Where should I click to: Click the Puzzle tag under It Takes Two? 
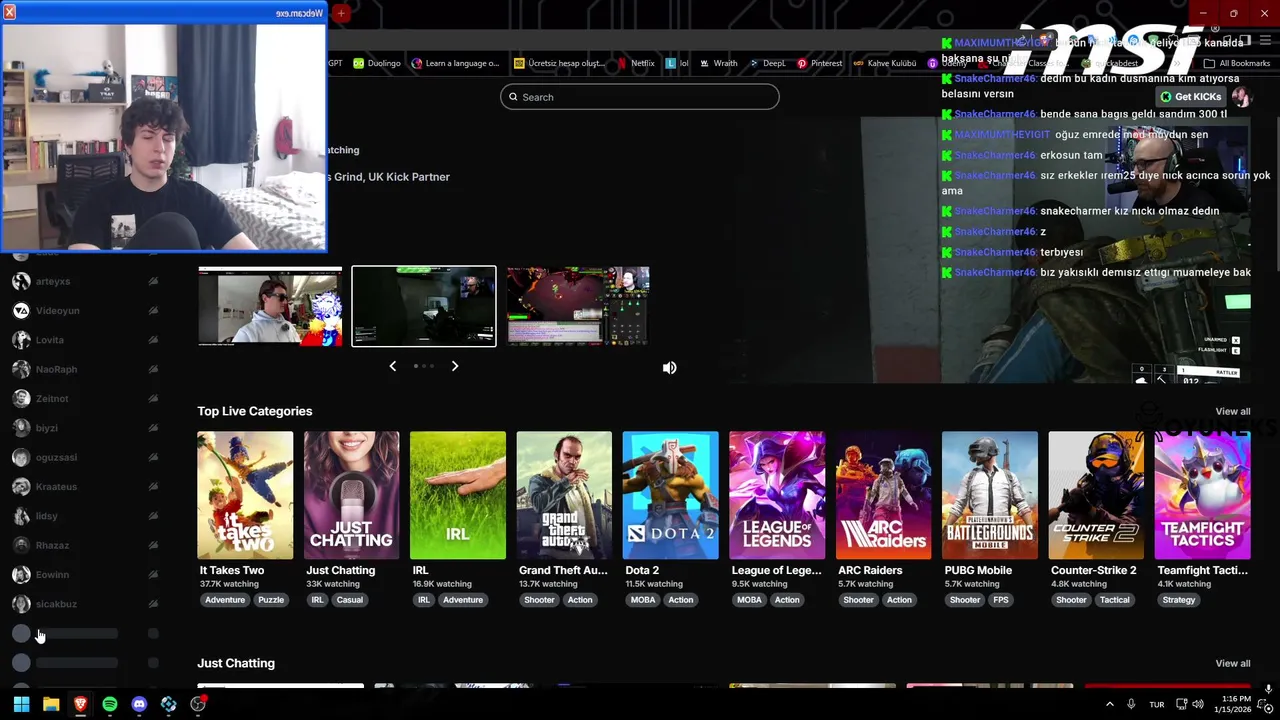click(x=271, y=600)
